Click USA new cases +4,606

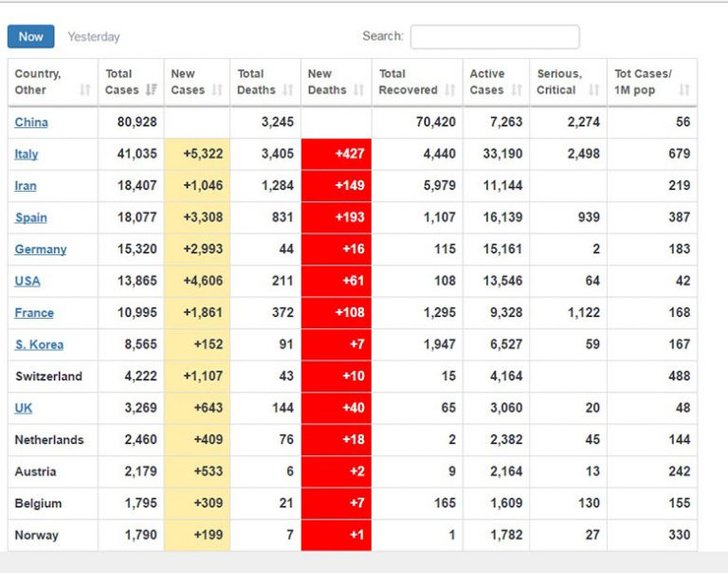click(x=203, y=281)
